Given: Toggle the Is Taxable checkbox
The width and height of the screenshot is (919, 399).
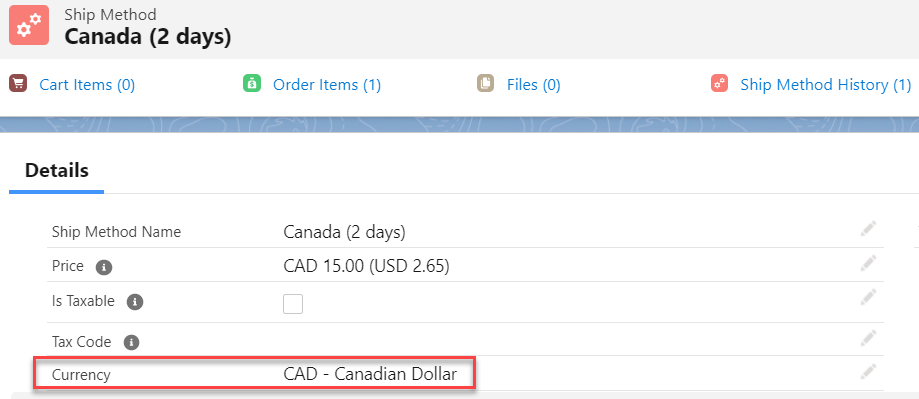Looking at the screenshot, I should pyautogui.click(x=293, y=304).
